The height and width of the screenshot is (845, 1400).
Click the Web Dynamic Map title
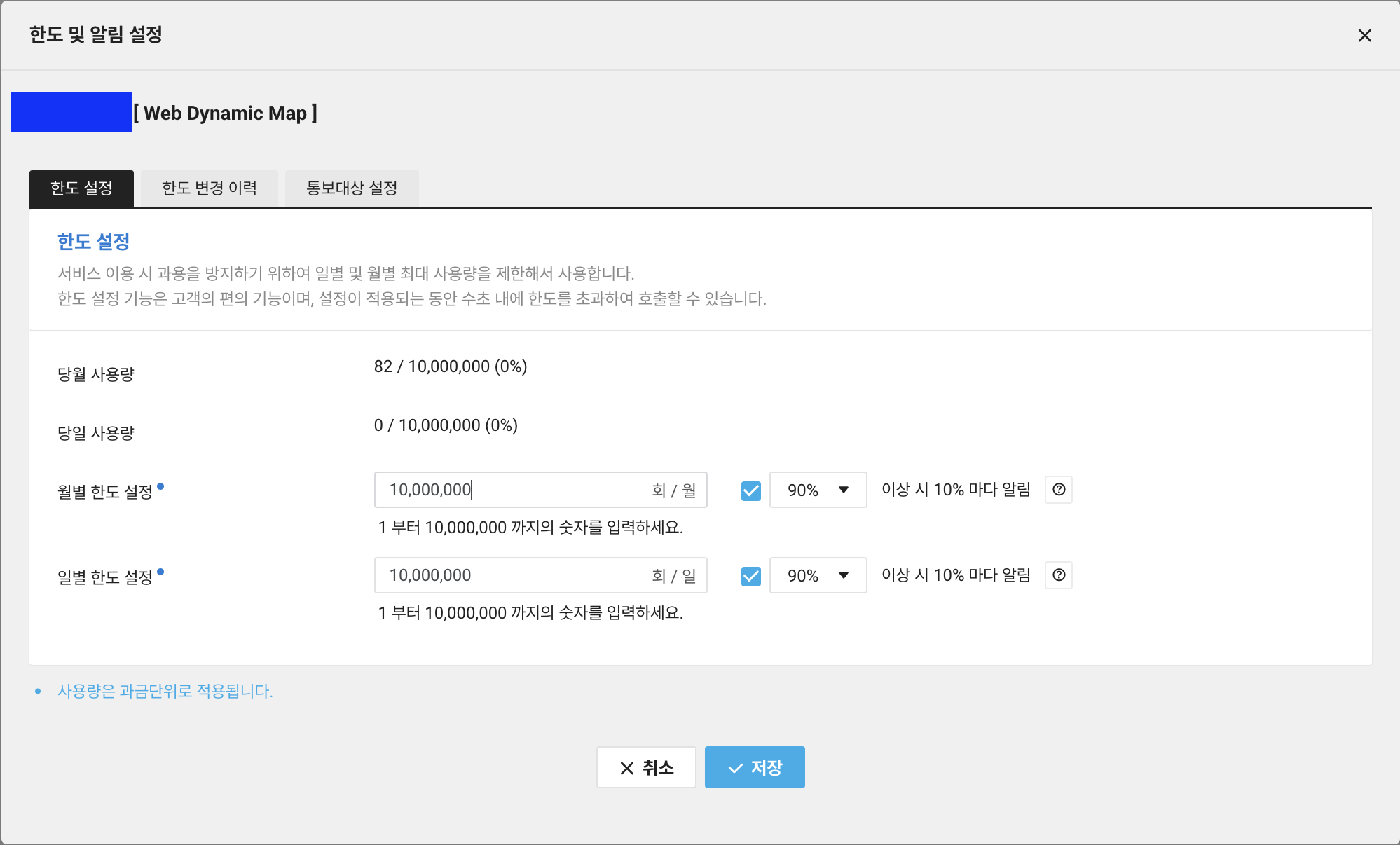tap(226, 113)
